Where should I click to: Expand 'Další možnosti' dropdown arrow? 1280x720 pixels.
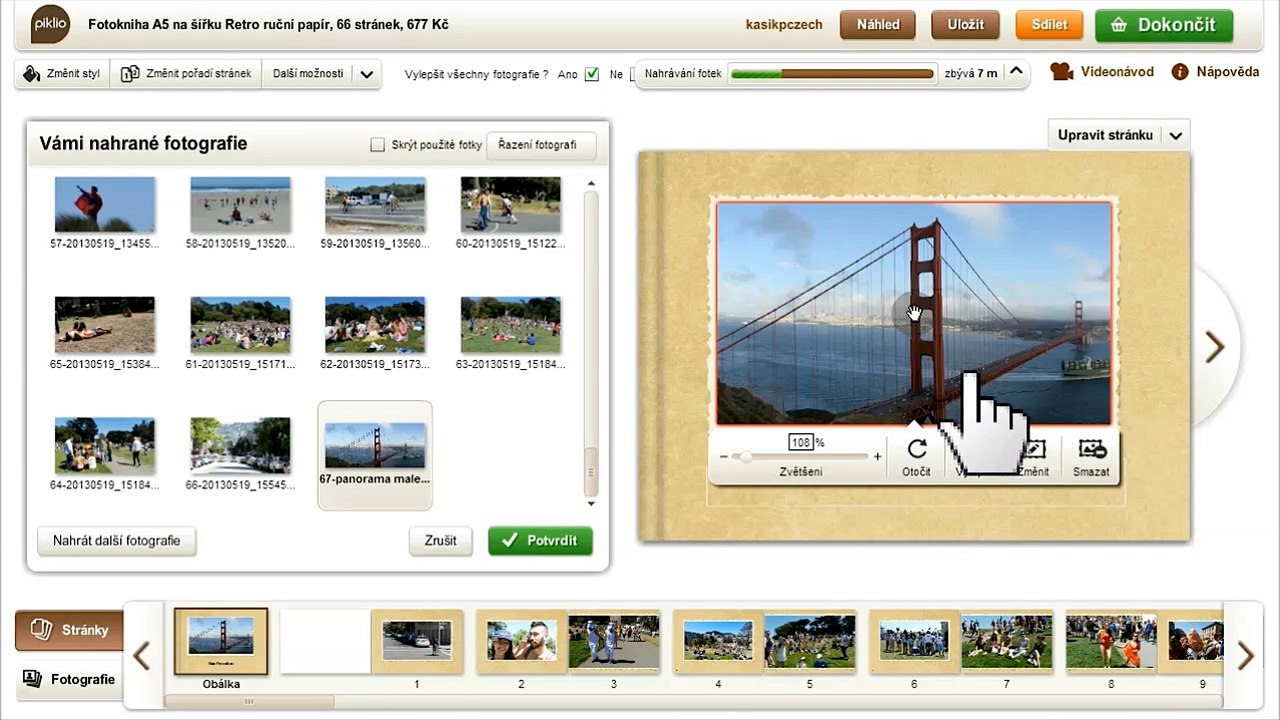366,74
